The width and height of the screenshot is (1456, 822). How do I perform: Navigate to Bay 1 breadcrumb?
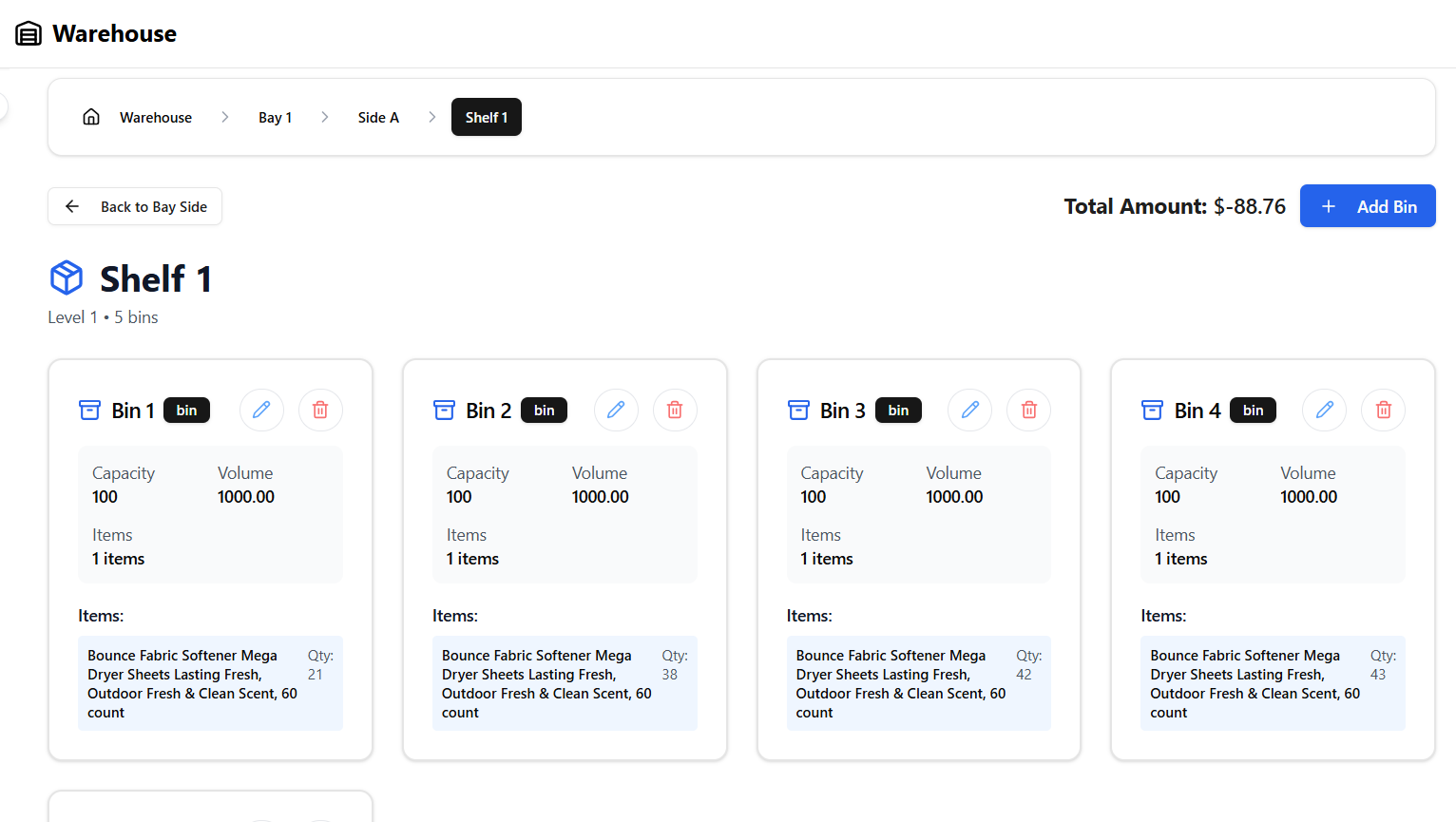coord(275,118)
